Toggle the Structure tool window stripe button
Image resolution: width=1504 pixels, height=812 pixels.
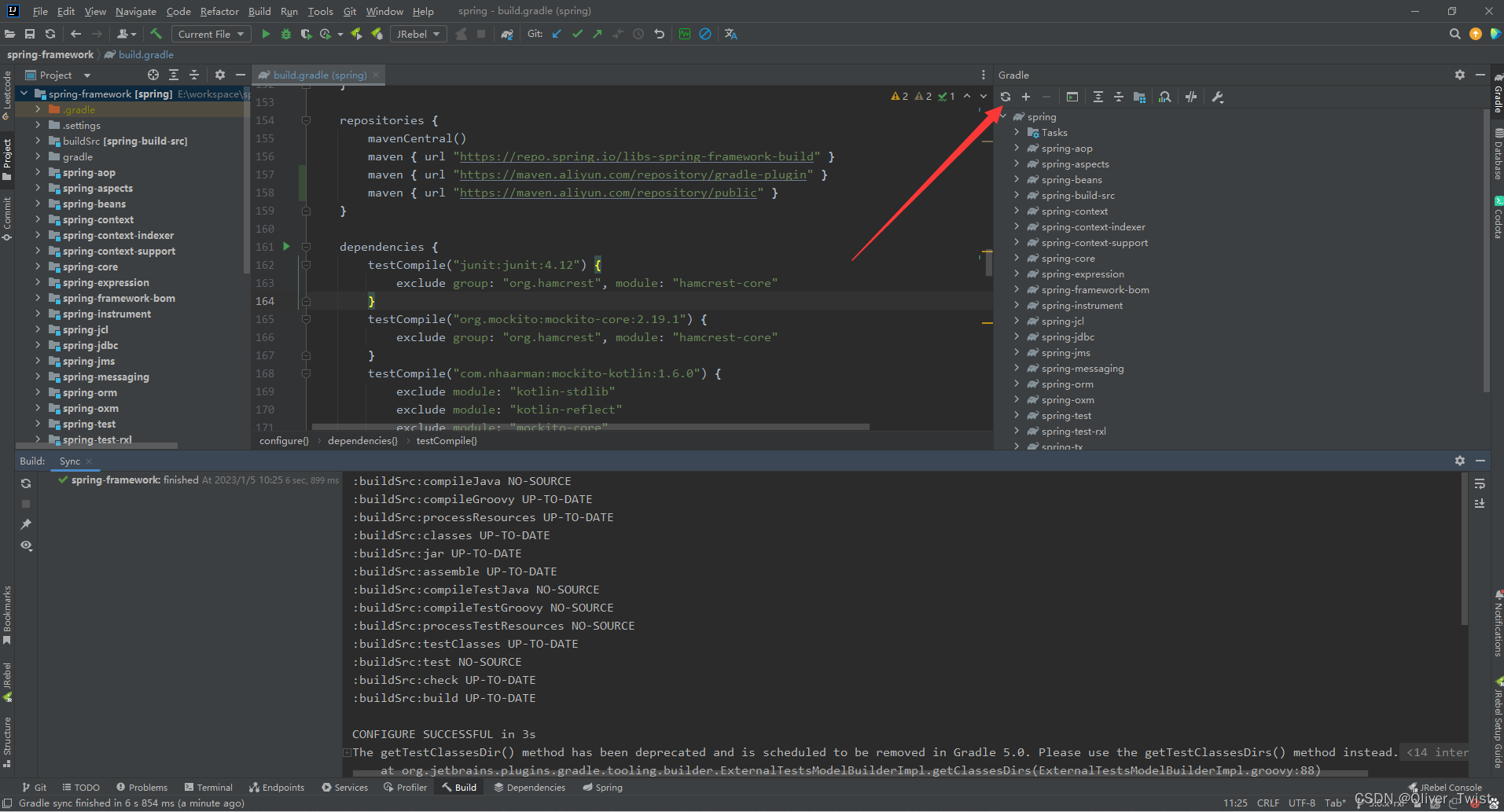(7, 742)
